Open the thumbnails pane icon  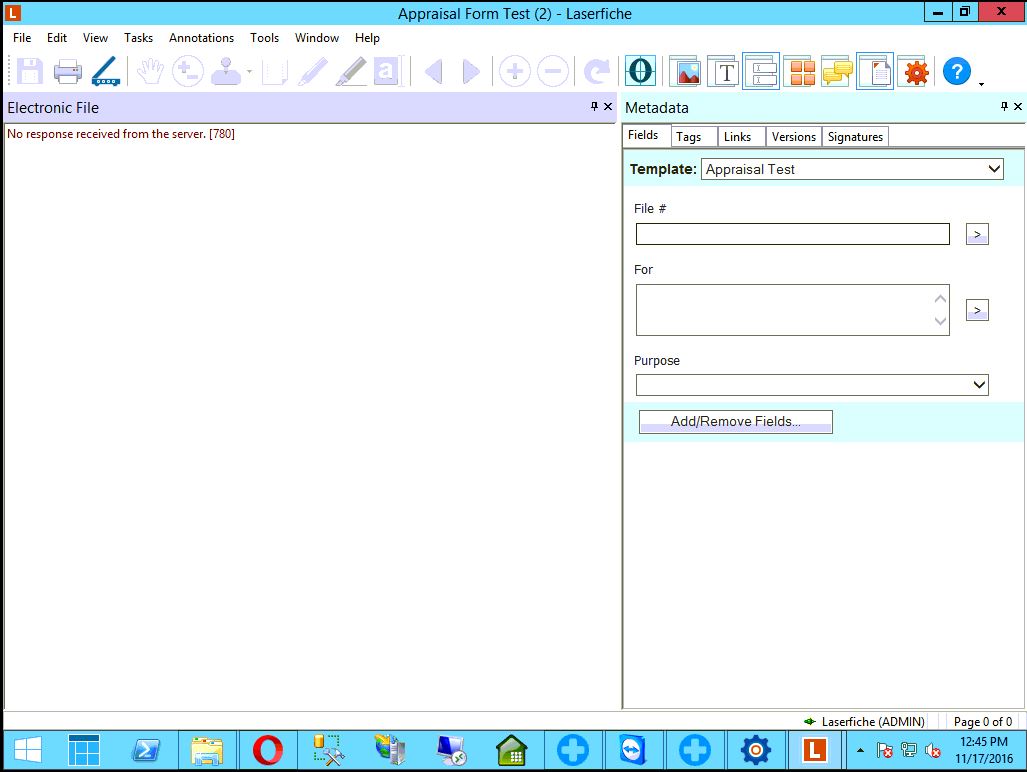799,72
